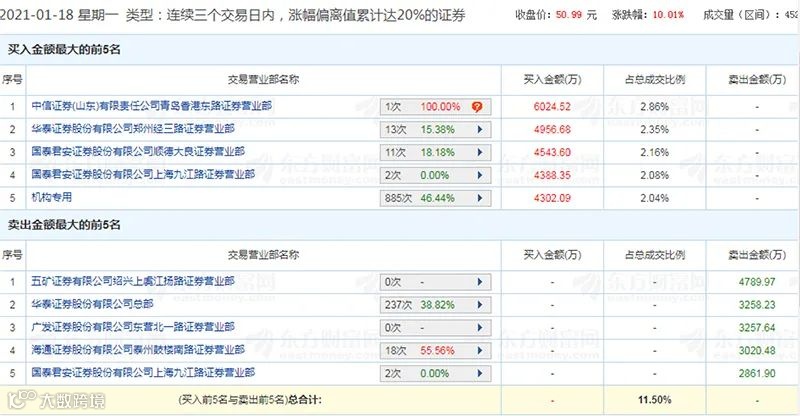The width and height of the screenshot is (800, 416).
Task: Open 五矿证券绍兴上虞江扬路证券营业部 link
Action: click(x=133, y=281)
